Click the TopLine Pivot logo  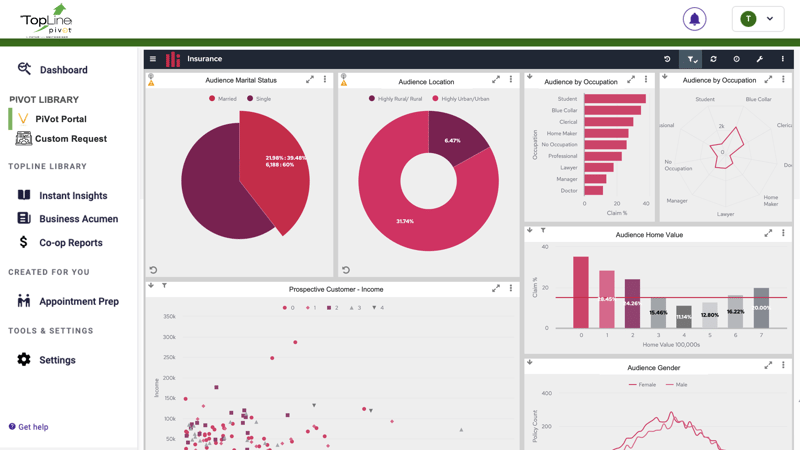coord(46,20)
